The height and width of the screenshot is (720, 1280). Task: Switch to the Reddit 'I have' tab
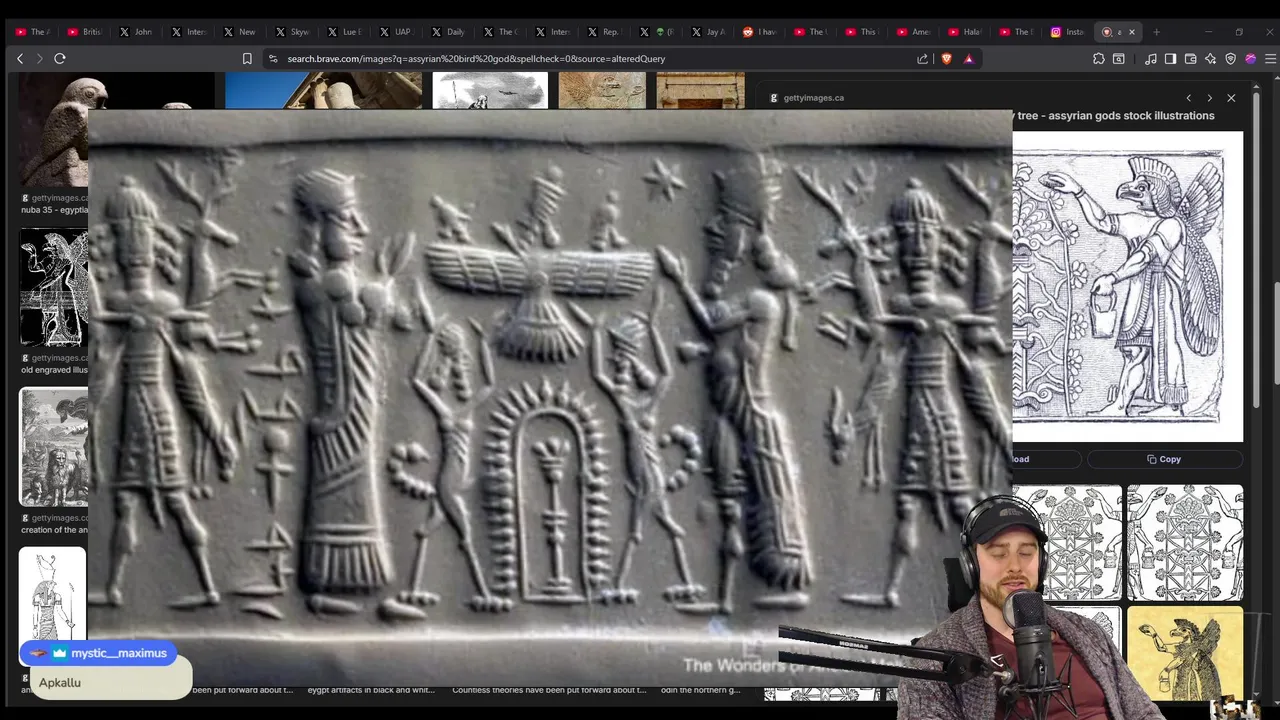click(x=759, y=32)
